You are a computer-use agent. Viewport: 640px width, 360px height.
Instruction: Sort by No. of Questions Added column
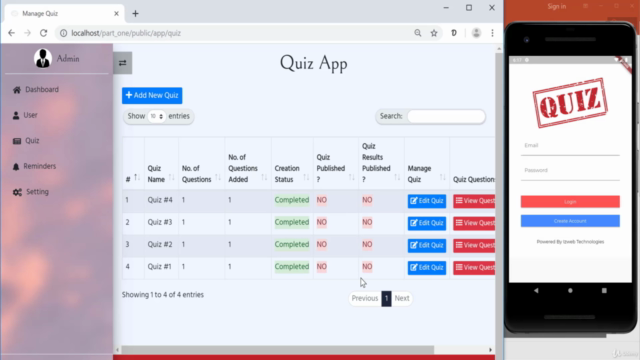[x=248, y=163]
